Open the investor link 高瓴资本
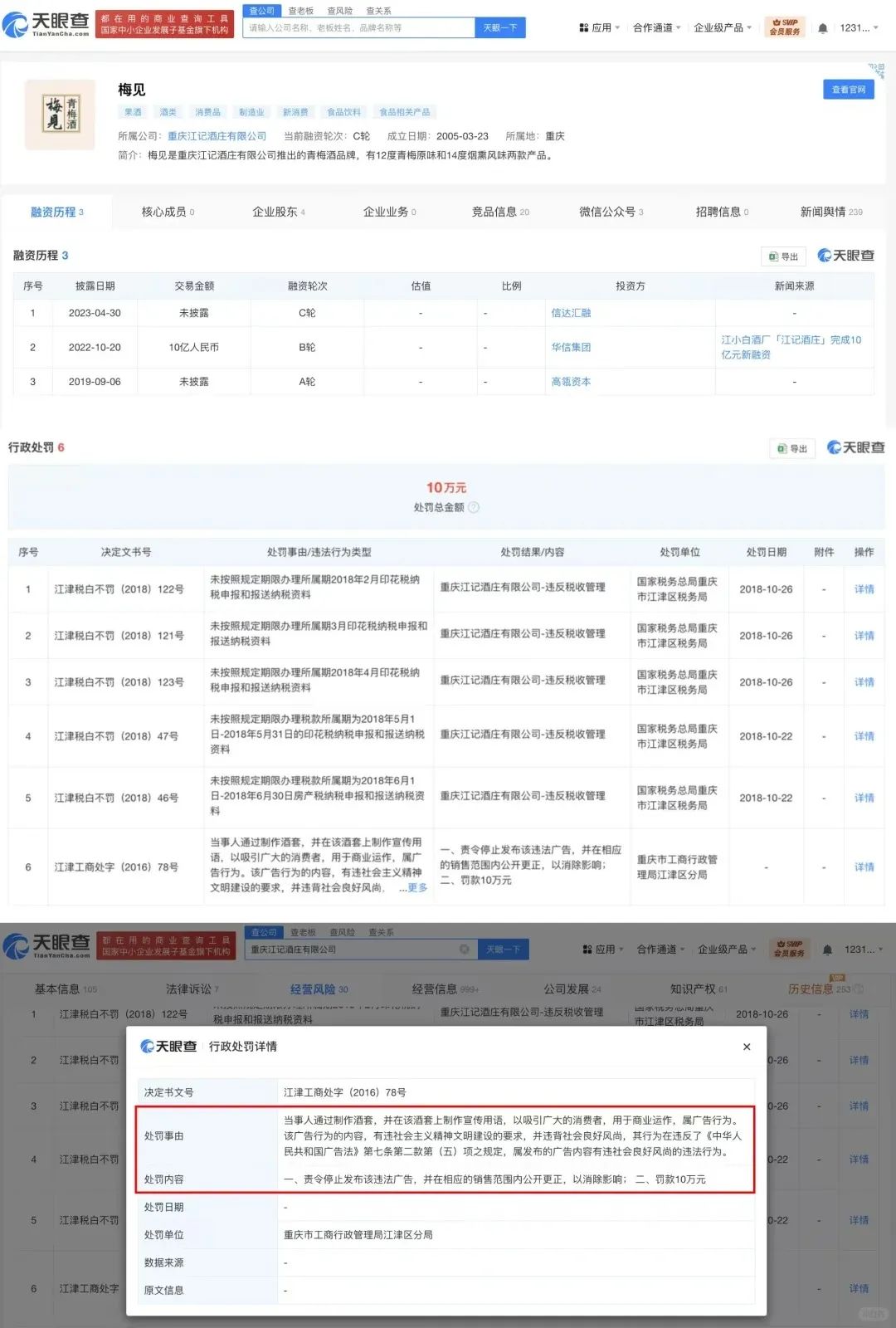This screenshot has width=896, height=1328. point(572,382)
